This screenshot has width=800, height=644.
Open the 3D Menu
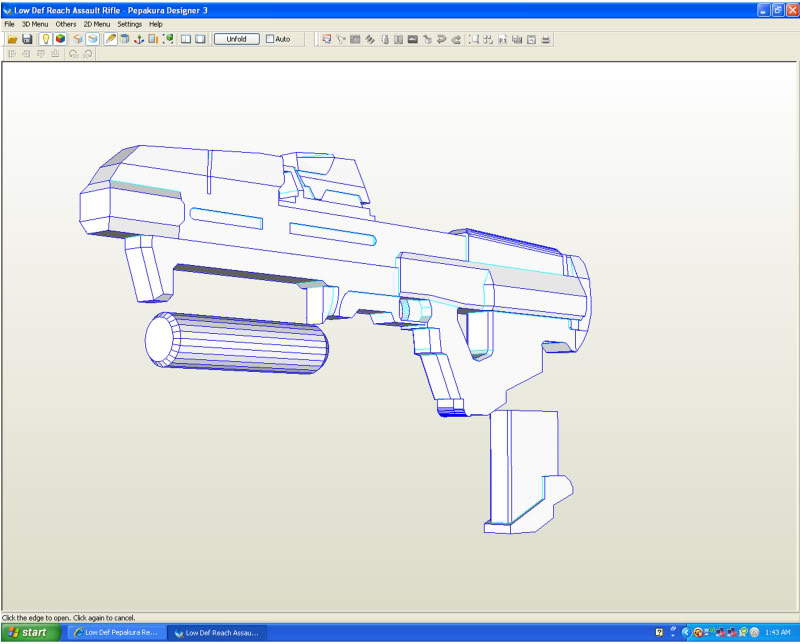tap(35, 24)
